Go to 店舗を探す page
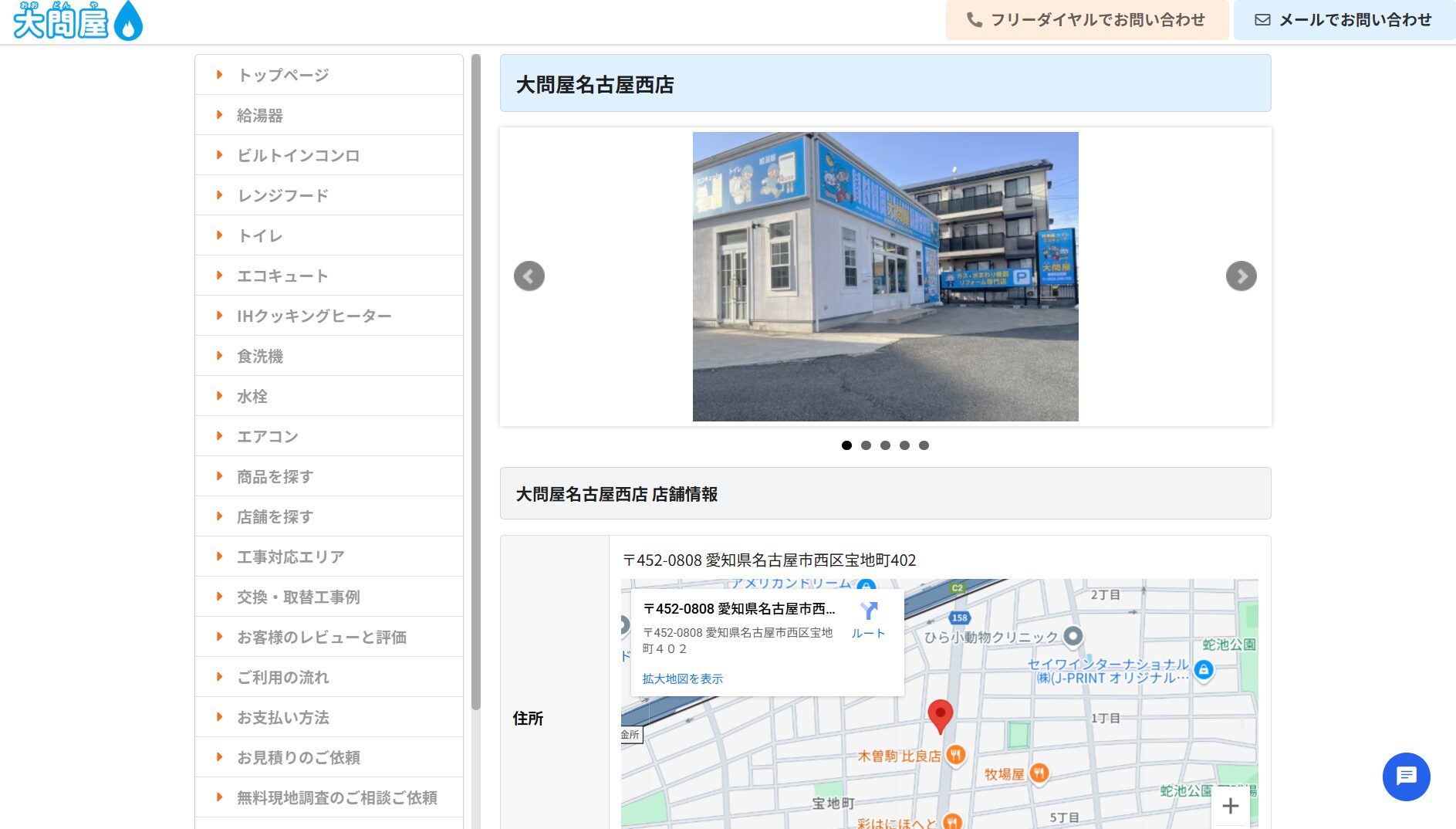The height and width of the screenshot is (829, 1456). [x=329, y=516]
